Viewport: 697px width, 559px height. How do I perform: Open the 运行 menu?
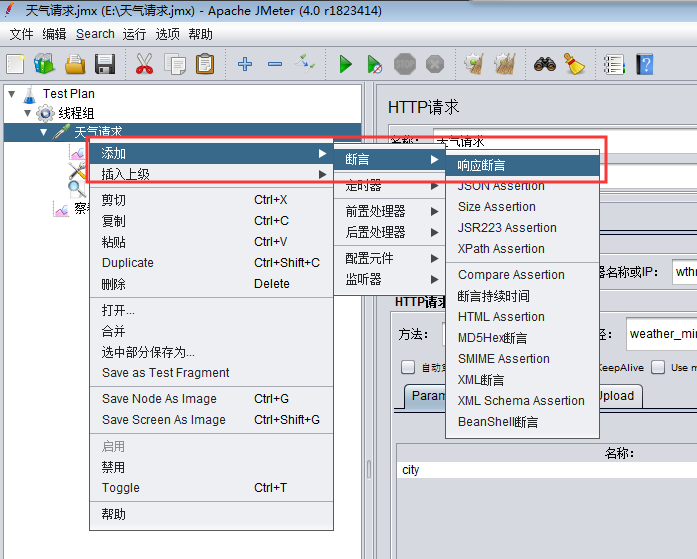[134, 34]
